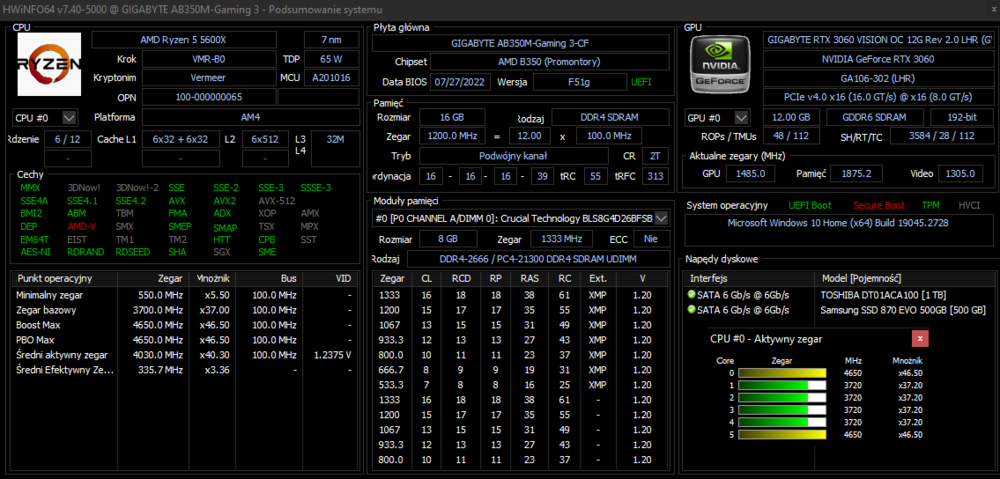Click the 1200.0 MHz memory clock field
Viewport: 1000px width, 479px height.
pos(452,136)
